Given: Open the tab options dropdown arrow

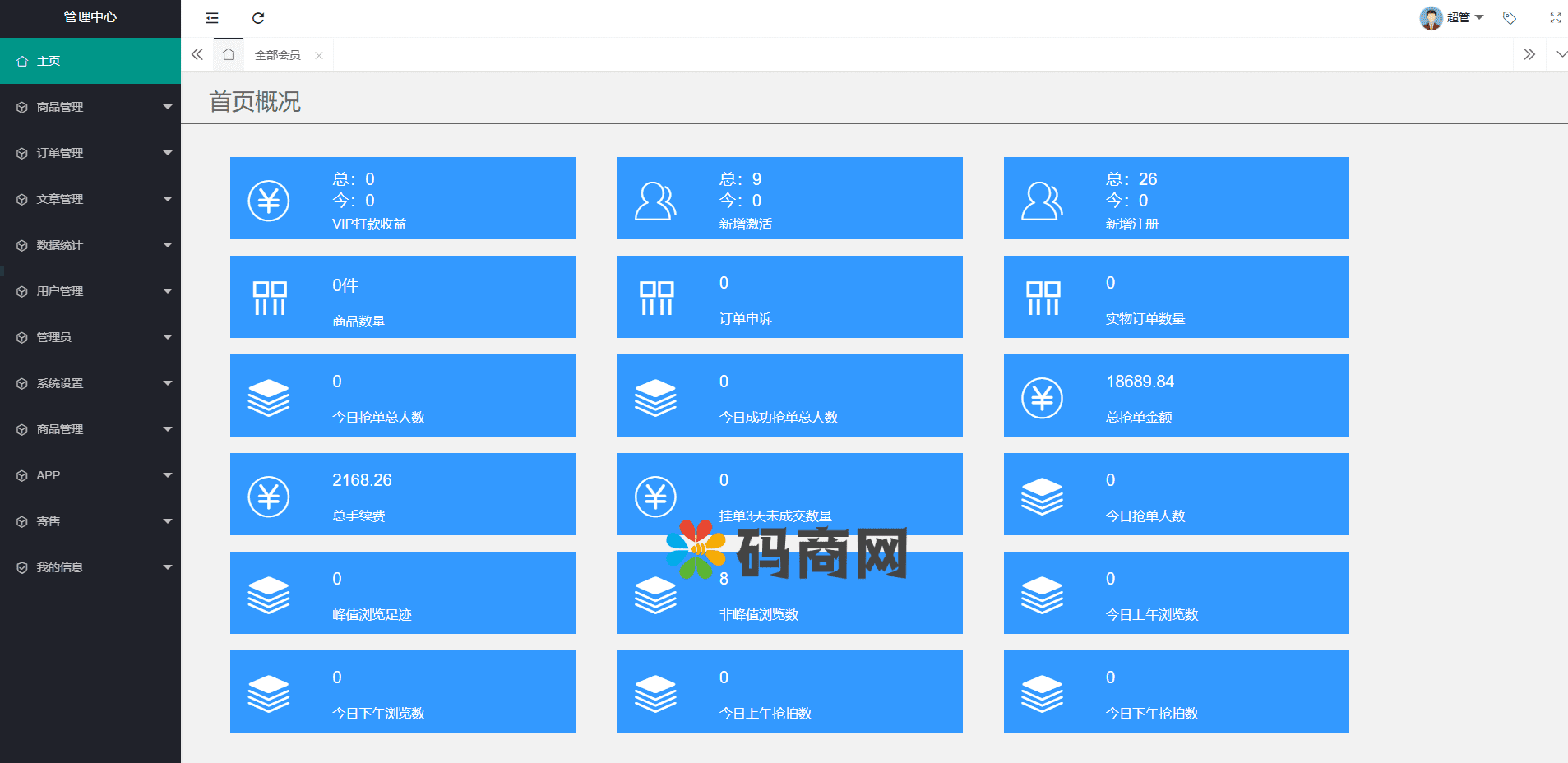Looking at the screenshot, I should [x=1561, y=55].
